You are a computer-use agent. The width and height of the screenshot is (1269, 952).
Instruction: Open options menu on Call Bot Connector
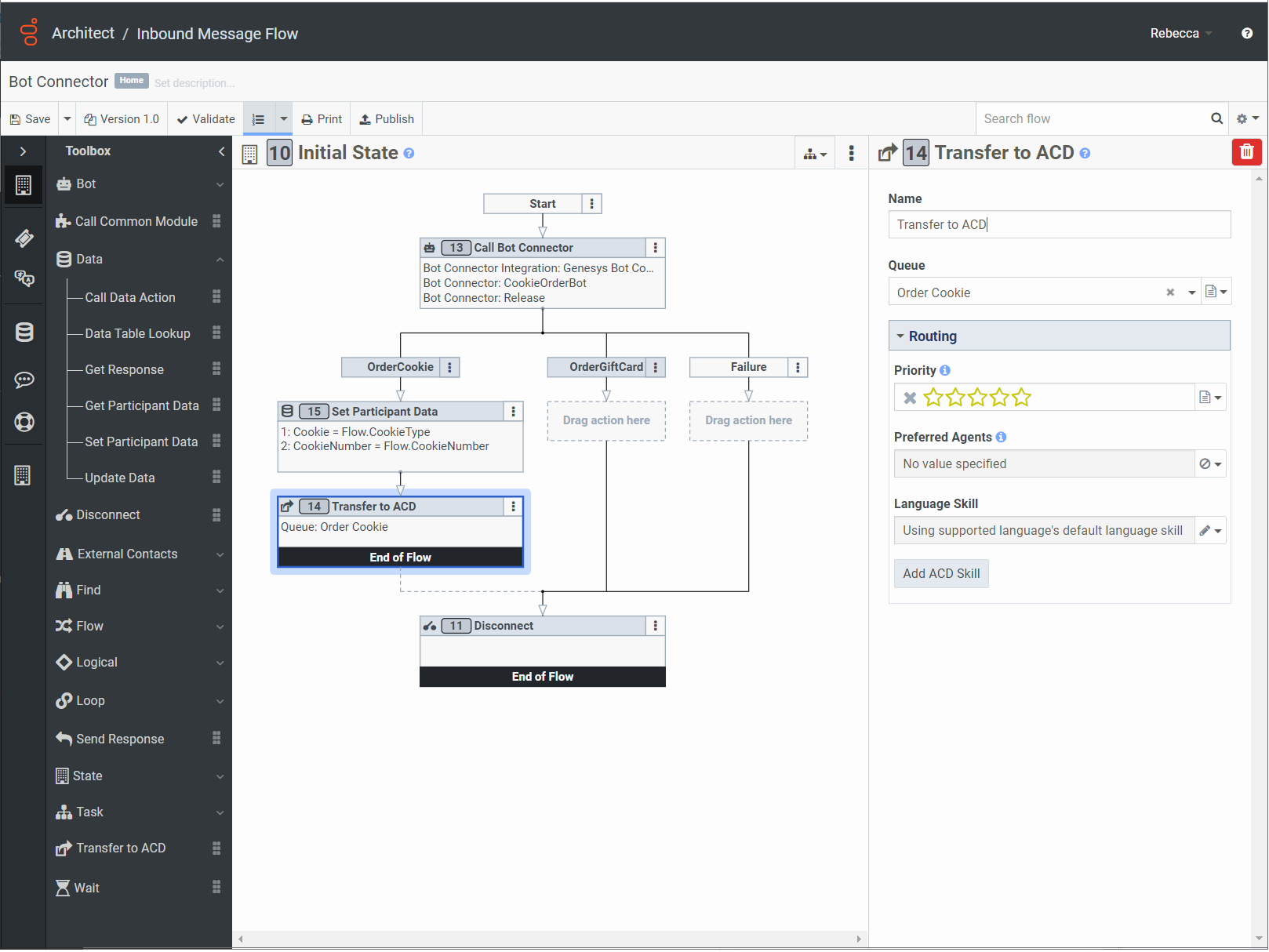pyautogui.click(x=655, y=248)
